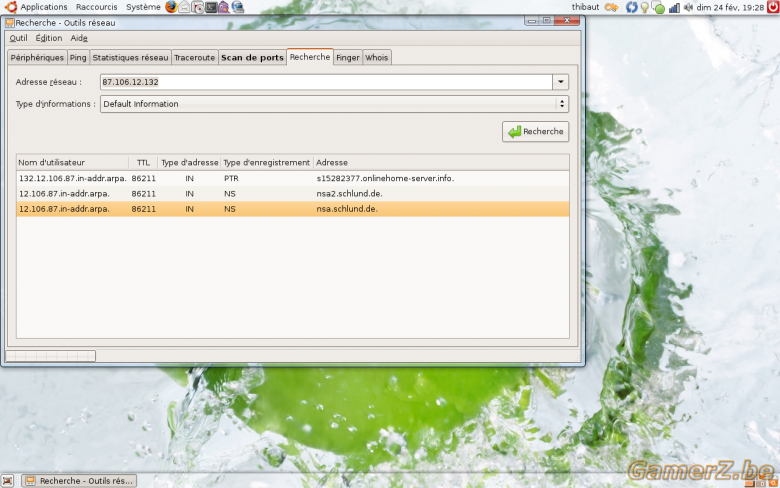Switch to the Statistiques réseau tab

130,58
